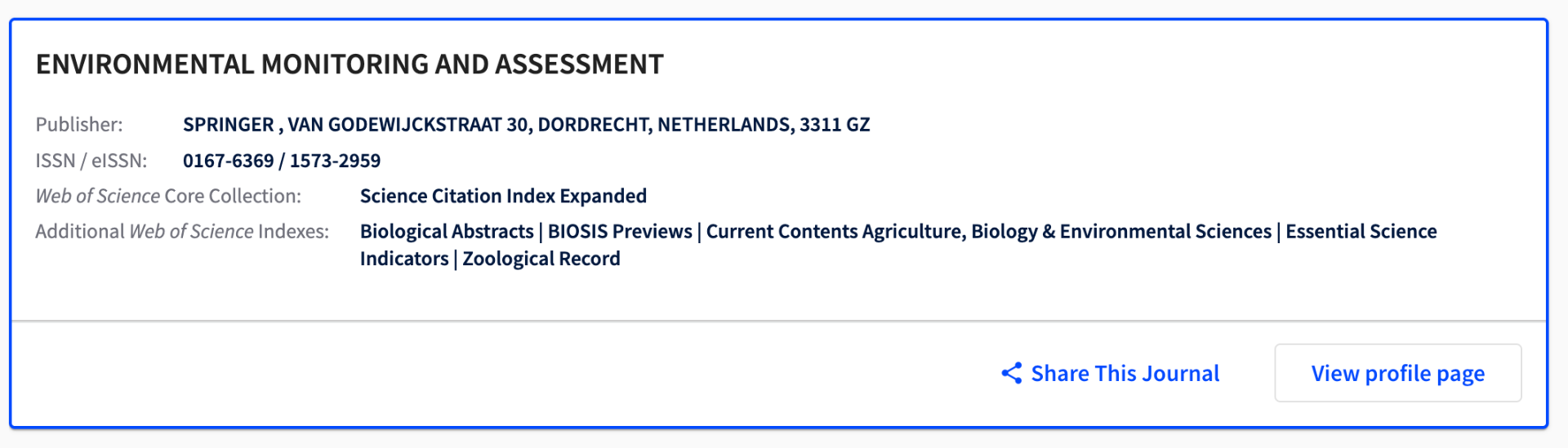
Task: Click the Zoological Record index
Action: [541, 259]
